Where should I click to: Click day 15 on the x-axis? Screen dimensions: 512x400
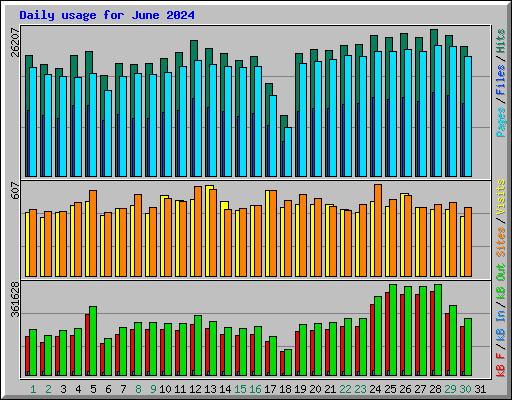point(240,389)
